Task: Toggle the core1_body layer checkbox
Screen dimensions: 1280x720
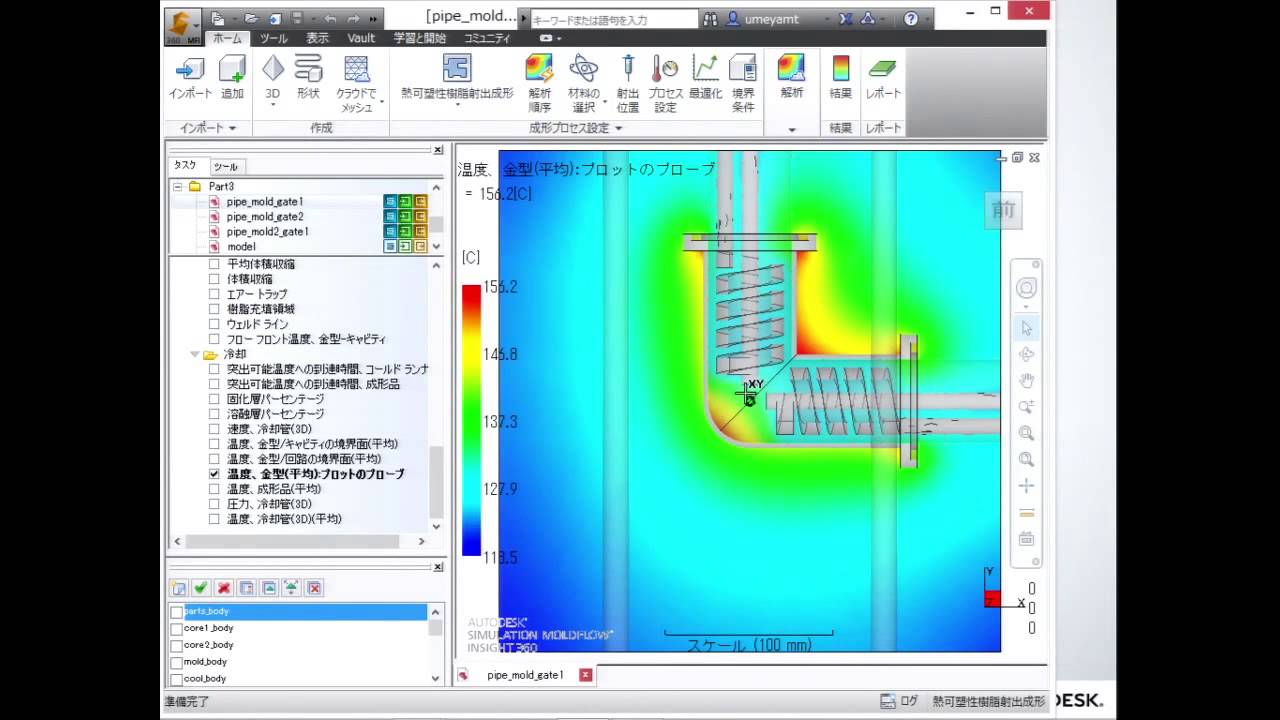Action: (177, 629)
